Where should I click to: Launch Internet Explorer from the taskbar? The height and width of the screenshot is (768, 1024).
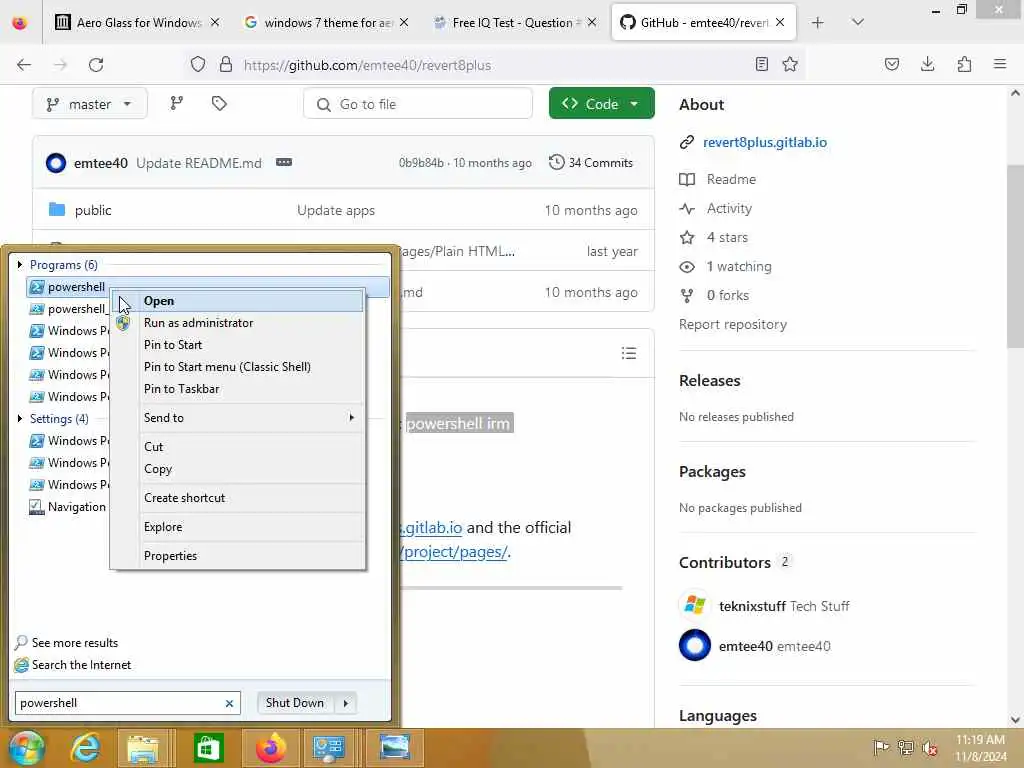pyautogui.click(x=86, y=748)
